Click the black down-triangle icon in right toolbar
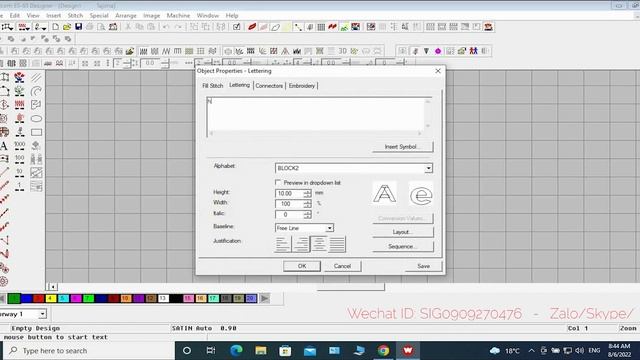This screenshot has height=360, width=640. (426, 51)
